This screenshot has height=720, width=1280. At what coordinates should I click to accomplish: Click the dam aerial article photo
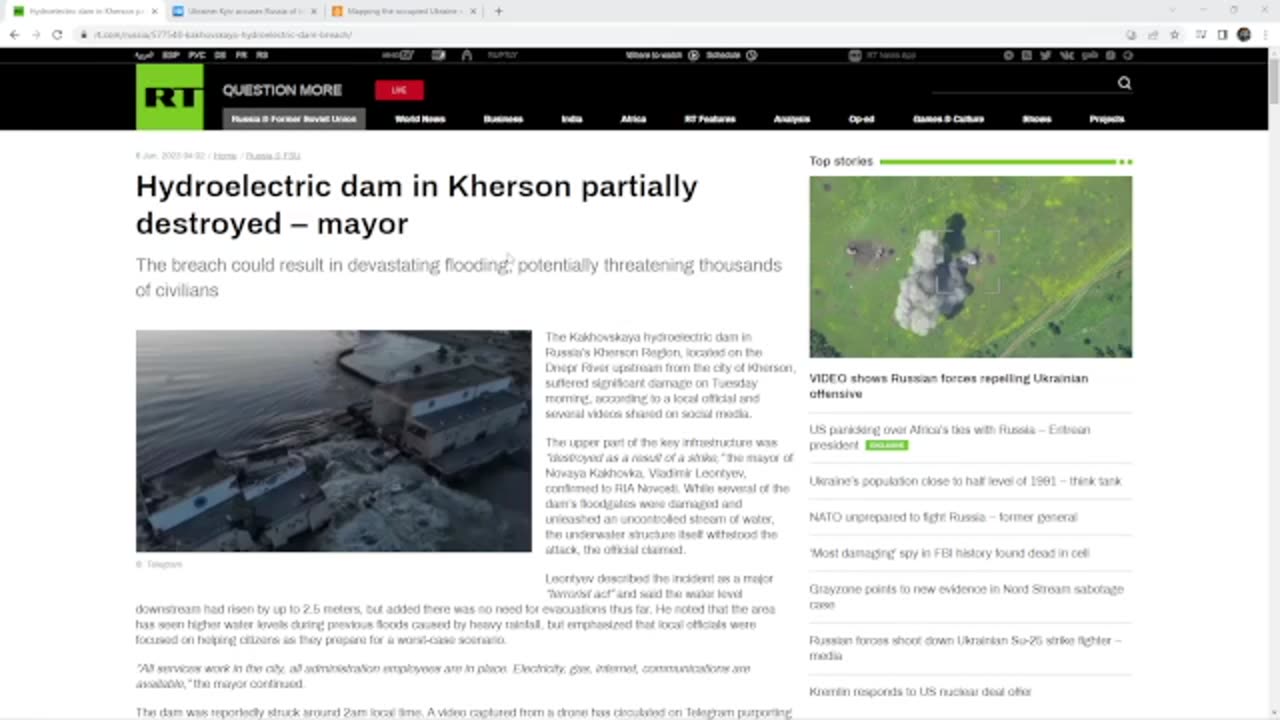334,441
